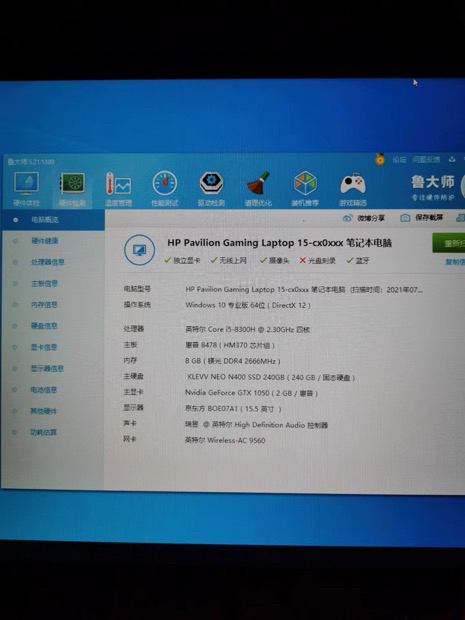Click 'Core i5-8300H @ 2.30GHz' processor value
Screen dimensions: 465x620
(x=248, y=329)
